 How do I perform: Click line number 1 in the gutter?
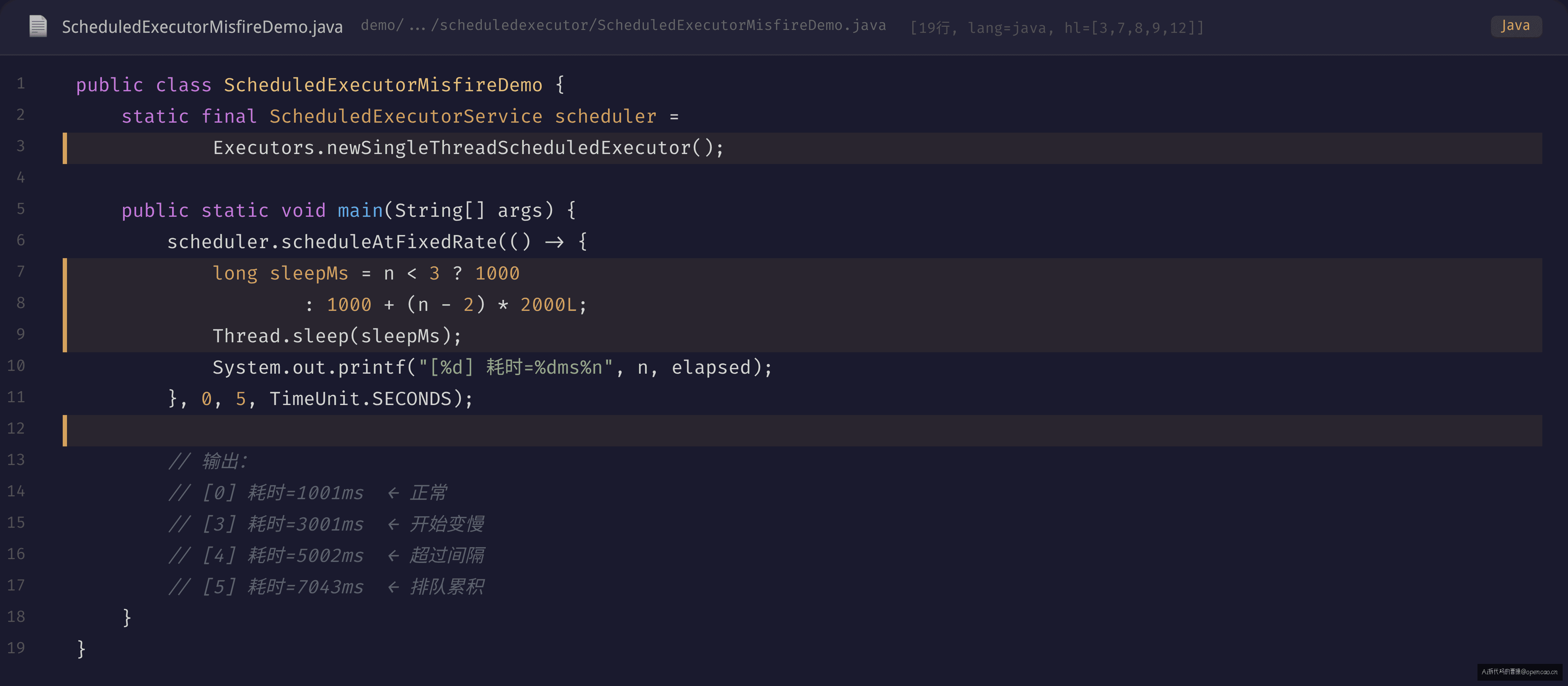pyautogui.click(x=21, y=83)
